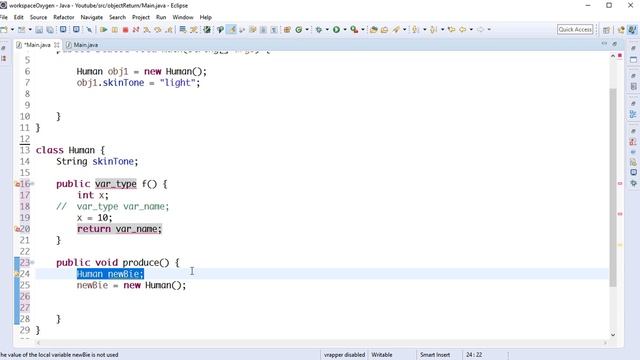Click the 24:22 cursor position status
Image resolution: width=640 pixels, height=360 pixels.
pos(474,355)
